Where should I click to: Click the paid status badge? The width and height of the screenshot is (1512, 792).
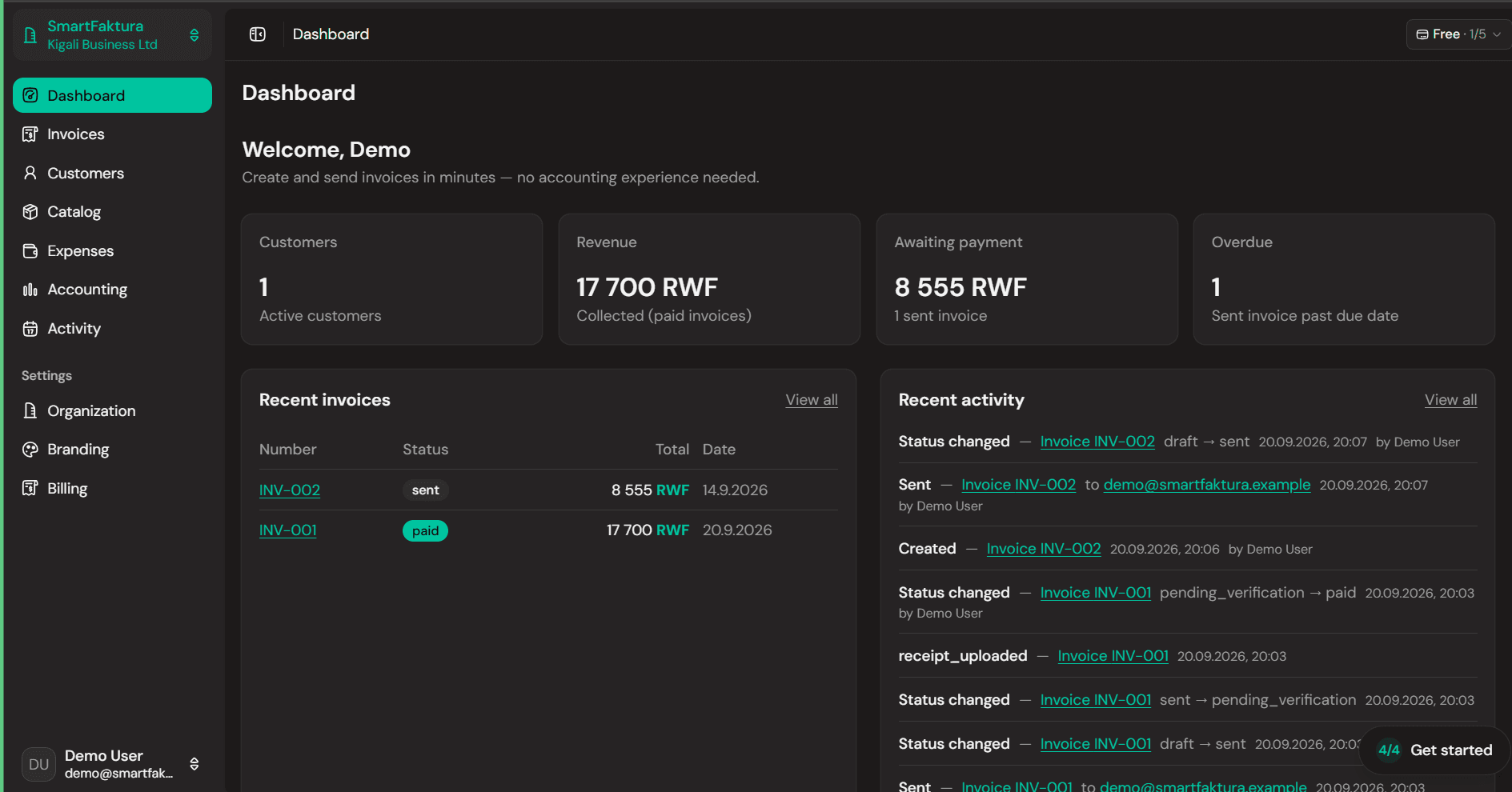pos(425,530)
